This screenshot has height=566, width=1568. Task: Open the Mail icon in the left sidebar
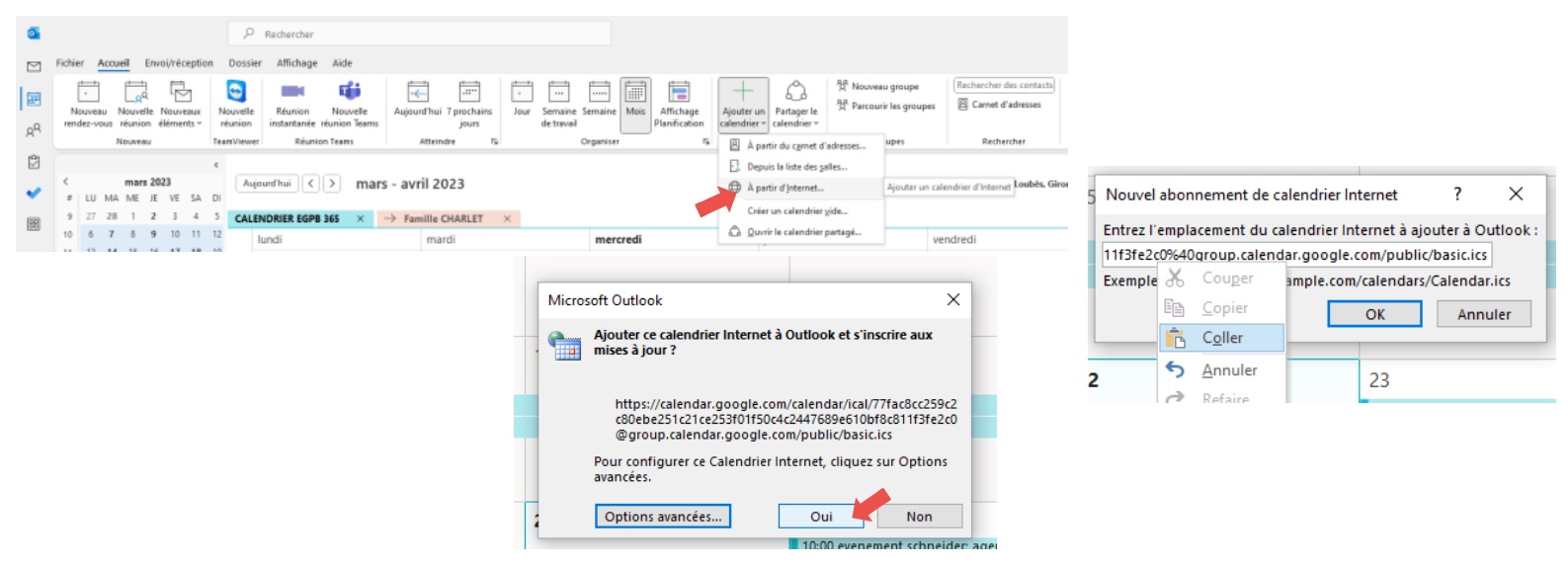pyautogui.click(x=34, y=66)
